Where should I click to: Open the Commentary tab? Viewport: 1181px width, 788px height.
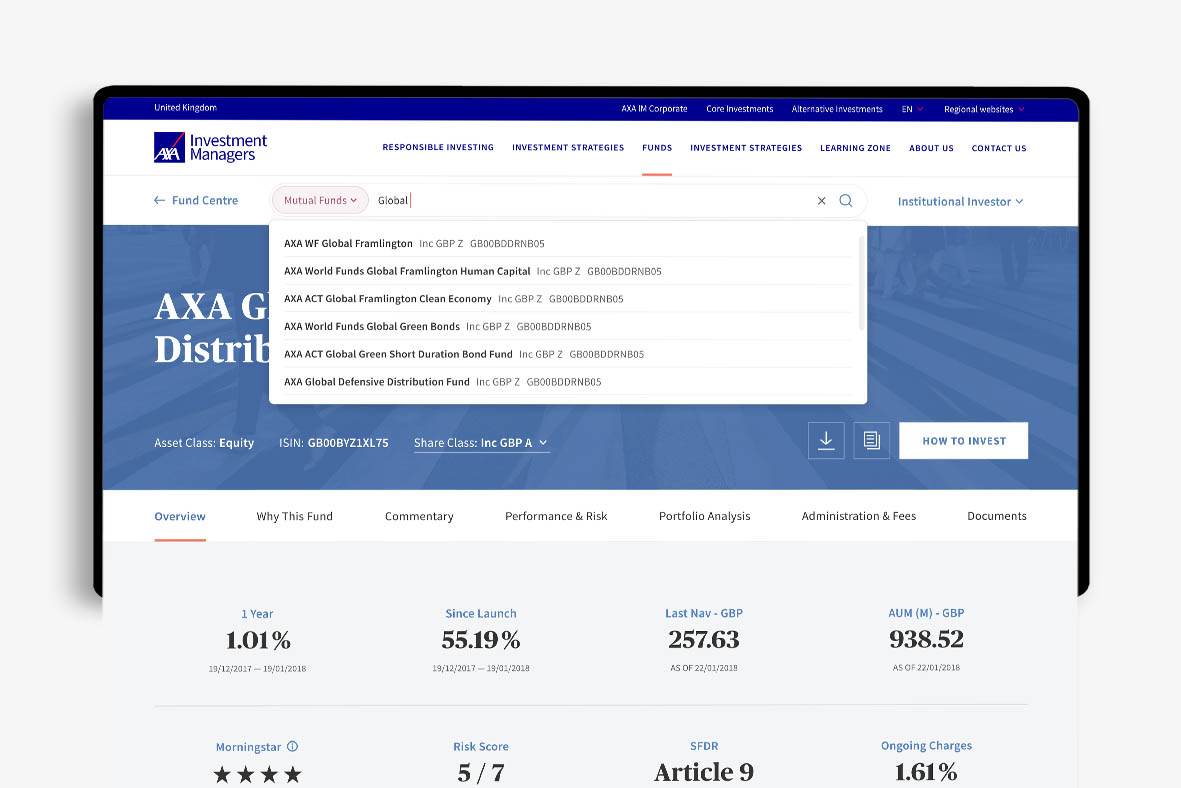pyautogui.click(x=419, y=516)
